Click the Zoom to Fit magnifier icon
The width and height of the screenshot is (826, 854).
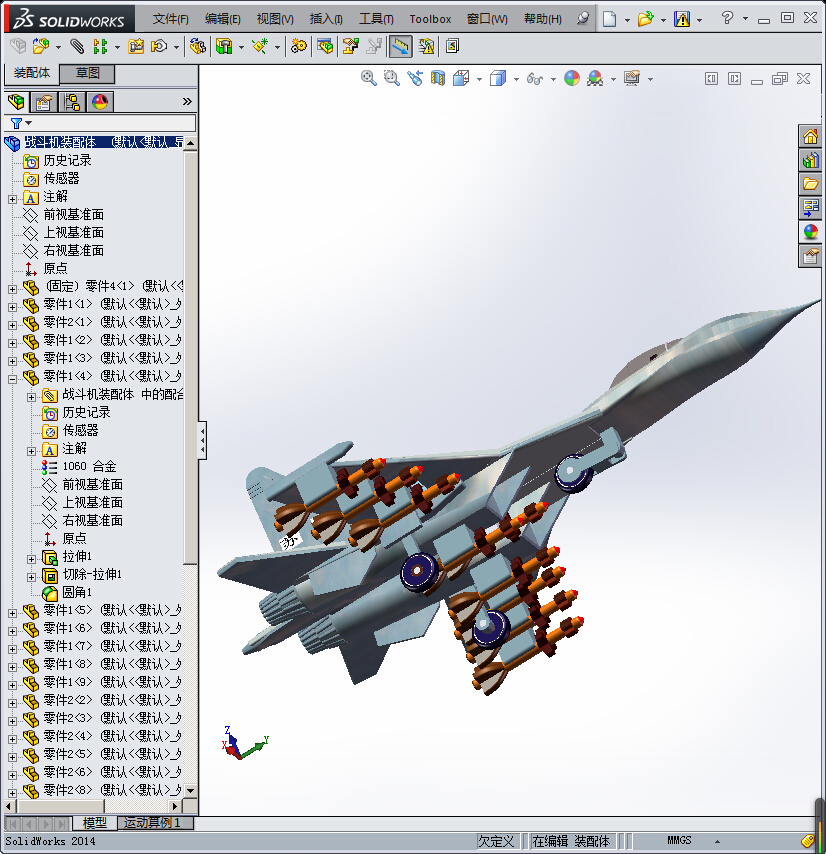coord(369,78)
